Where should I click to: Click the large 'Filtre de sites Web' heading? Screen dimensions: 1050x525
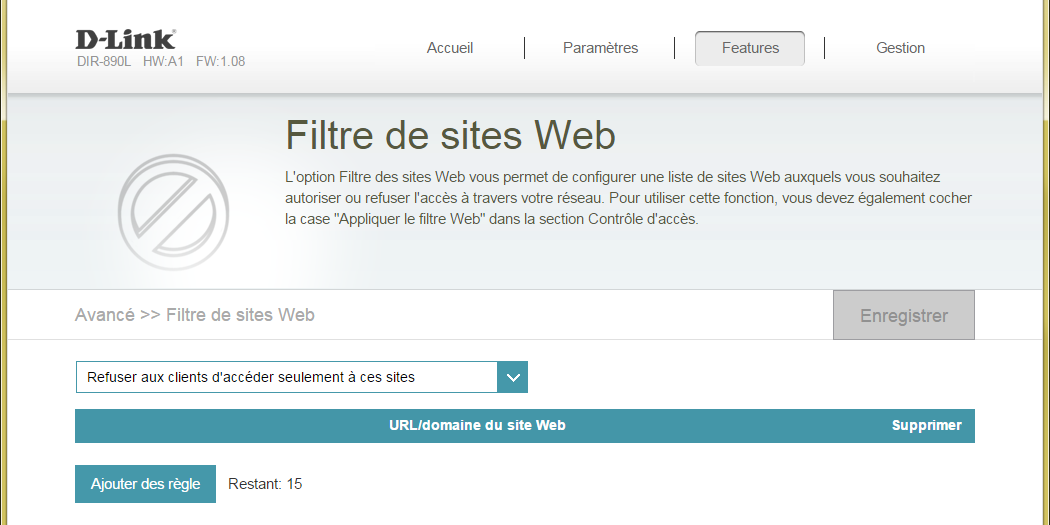pyautogui.click(x=450, y=135)
